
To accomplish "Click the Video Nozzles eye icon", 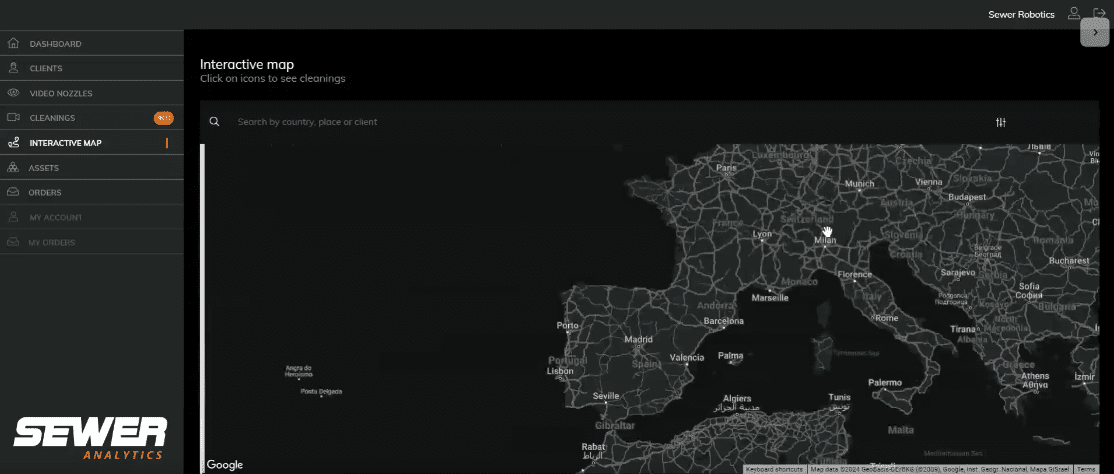I will coord(13,93).
